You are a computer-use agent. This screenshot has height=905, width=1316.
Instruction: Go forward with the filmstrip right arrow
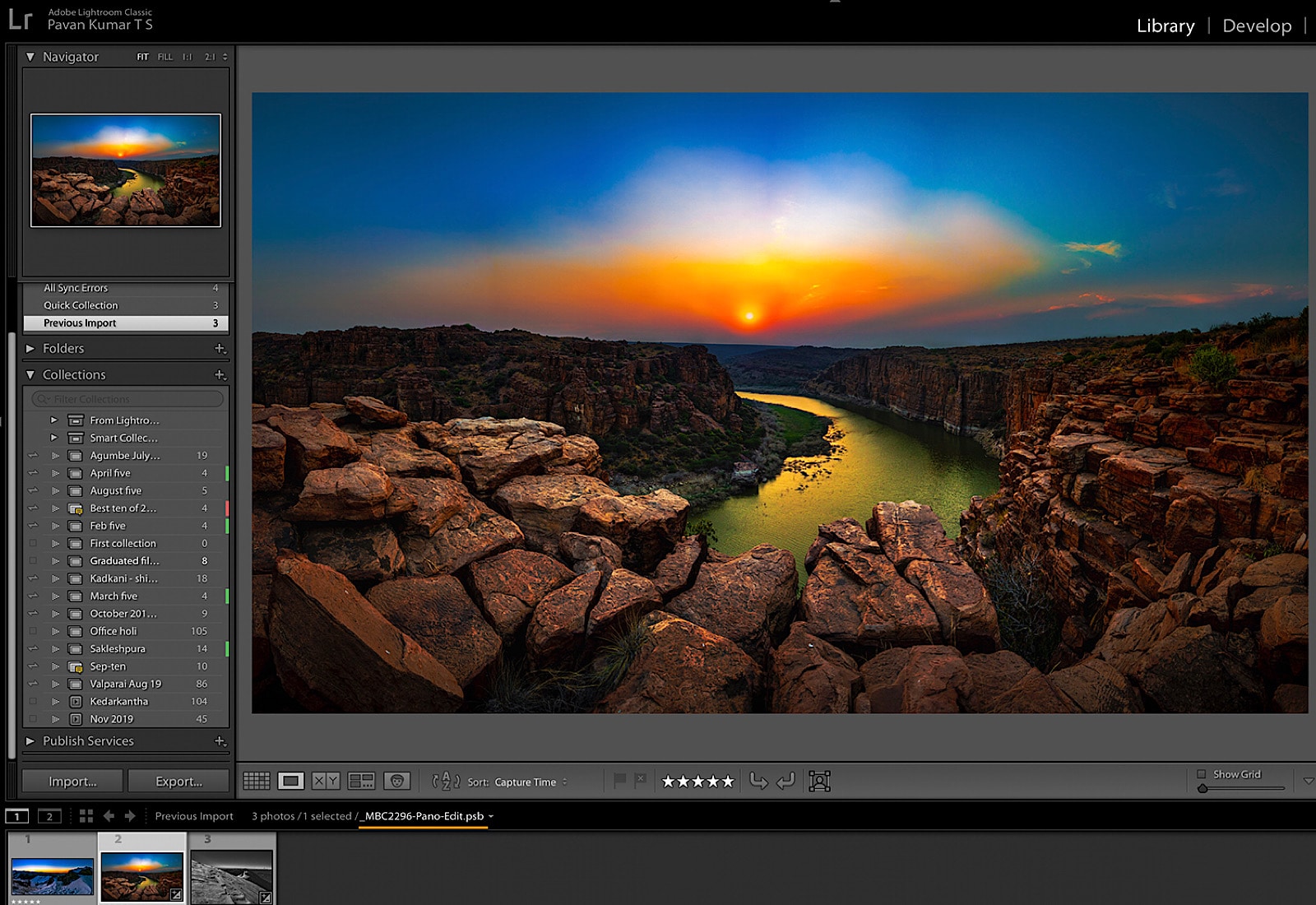(x=130, y=816)
